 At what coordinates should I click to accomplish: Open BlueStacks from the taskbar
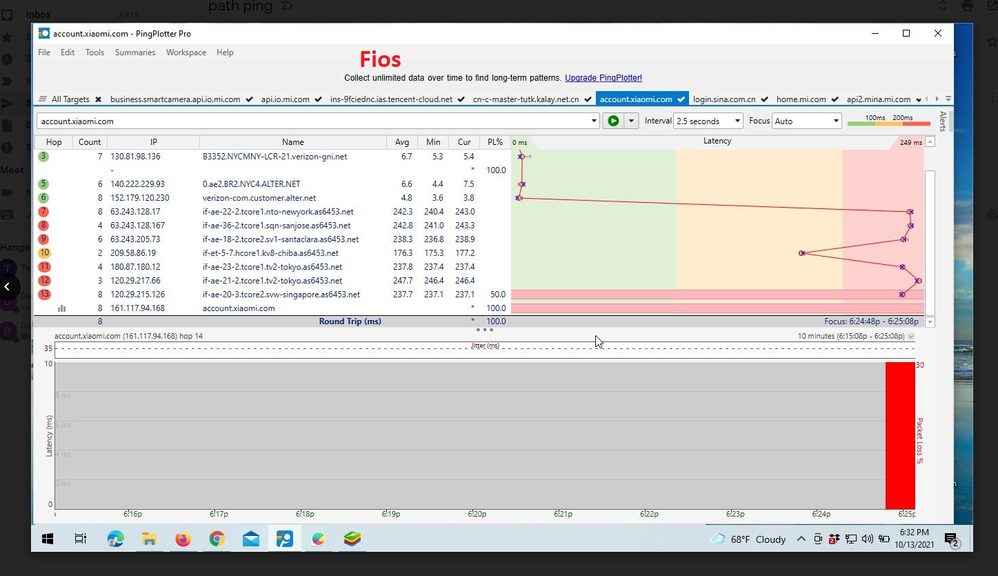[x=352, y=539]
